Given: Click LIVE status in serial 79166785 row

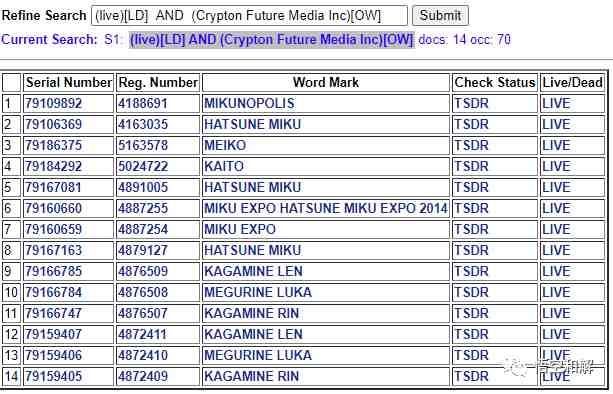Looking at the screenshot, I should pyautogui.click(x=556, y=271).
